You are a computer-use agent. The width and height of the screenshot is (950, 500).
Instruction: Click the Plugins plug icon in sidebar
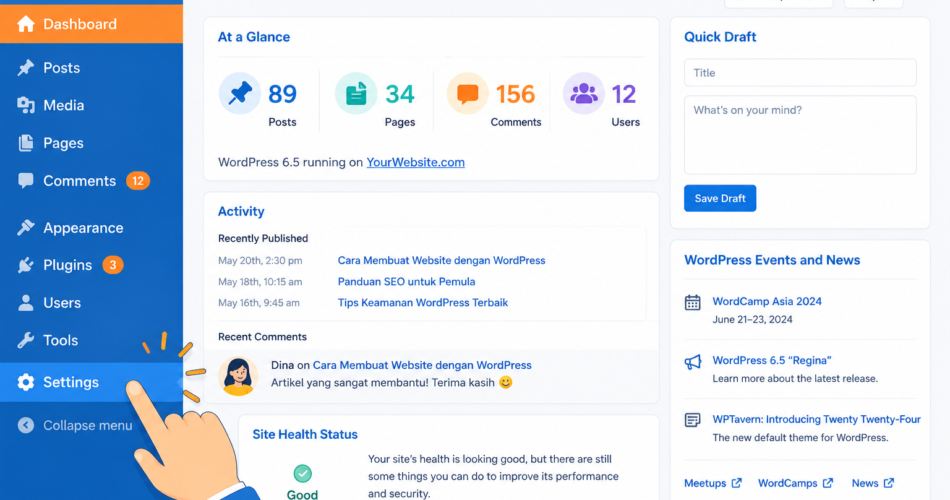[x=25, y=265]
